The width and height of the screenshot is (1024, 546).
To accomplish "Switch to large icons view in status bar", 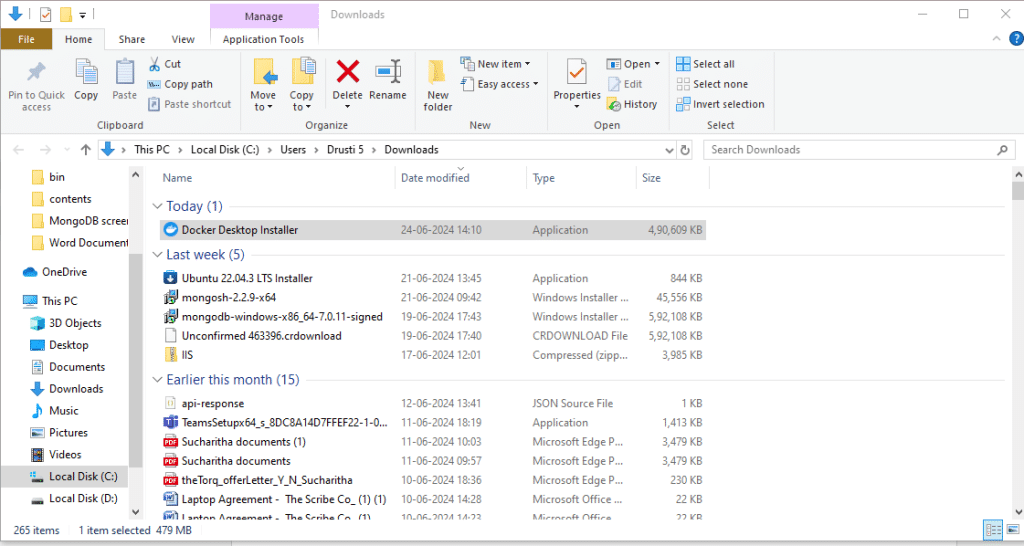I will (1013, 529).
